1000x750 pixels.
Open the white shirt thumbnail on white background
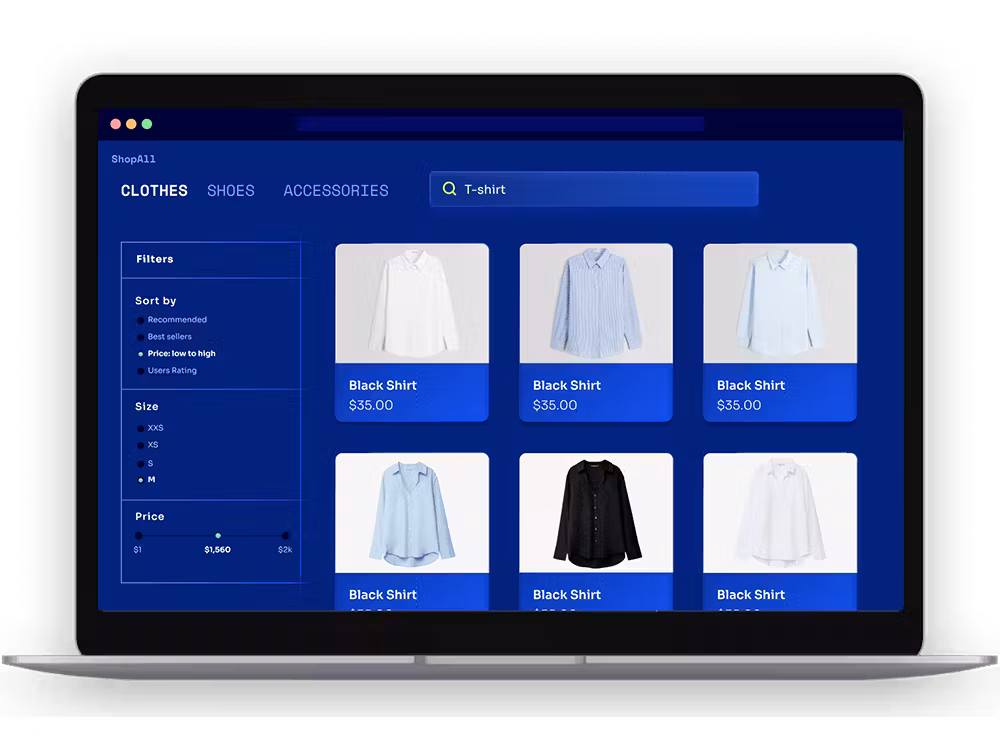780,513
